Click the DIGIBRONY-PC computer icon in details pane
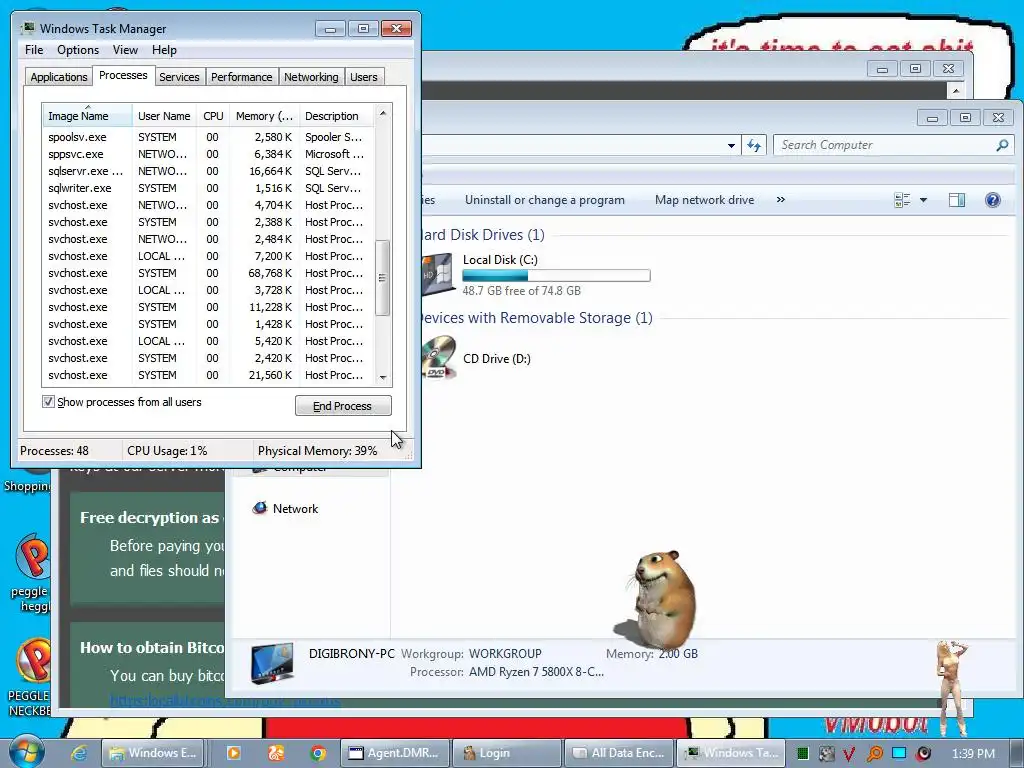Viewport: 1024px width, 768px height. click(272, 663)
